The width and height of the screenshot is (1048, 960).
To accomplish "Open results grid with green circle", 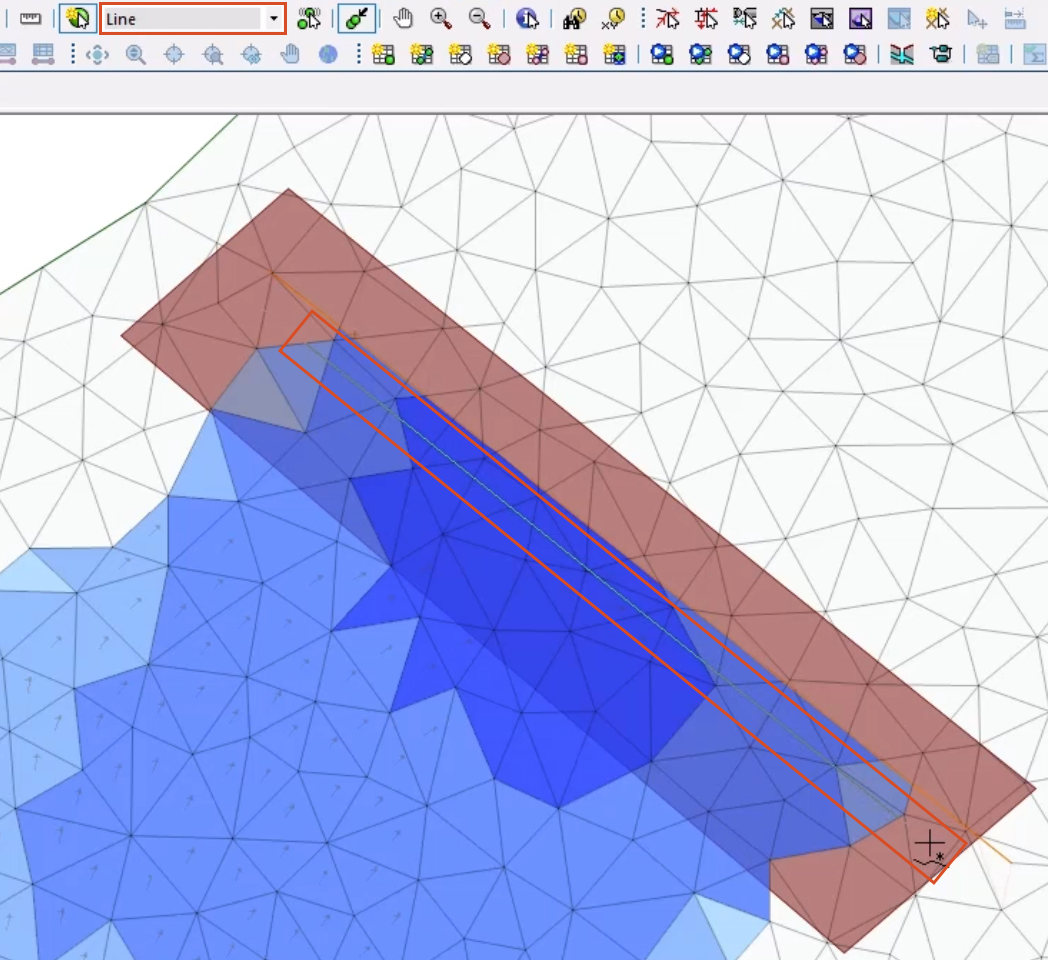I will click(x=662, y=54).
